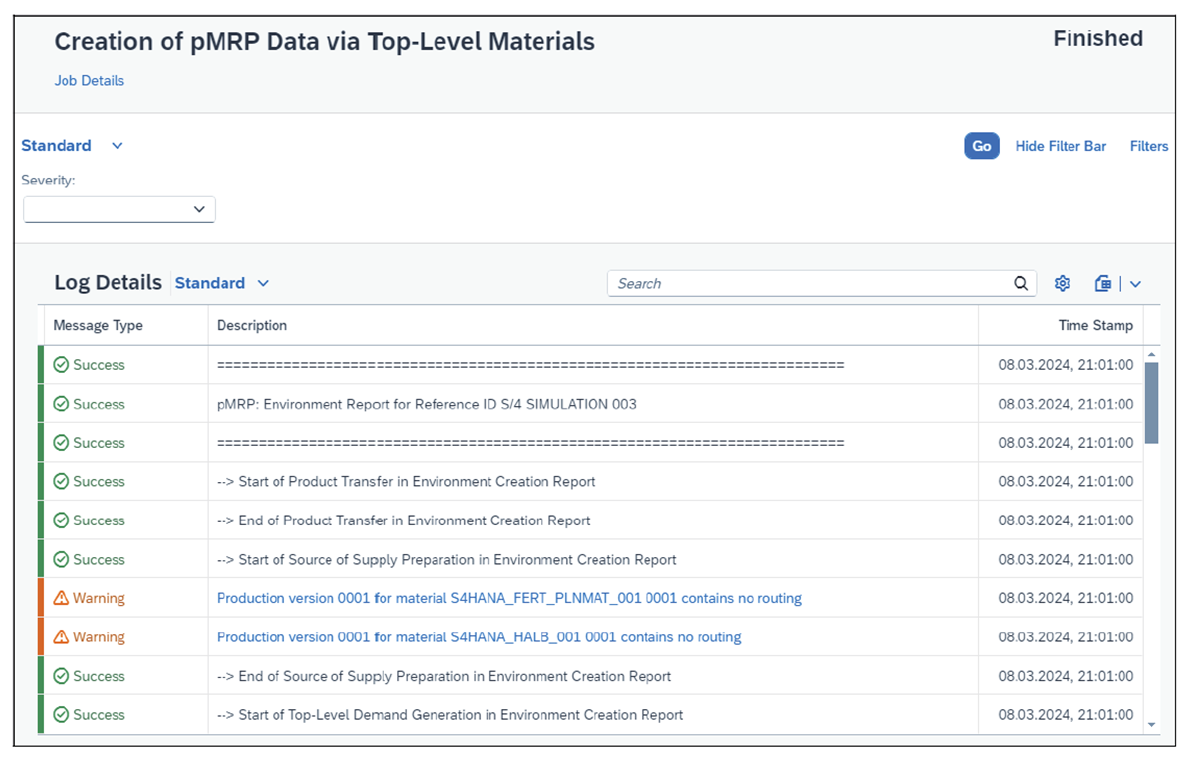Screen dimensions: 1191x763
Task: Open the table settings gear icon
Action: pyautogui.click(x=1062, y=283)
